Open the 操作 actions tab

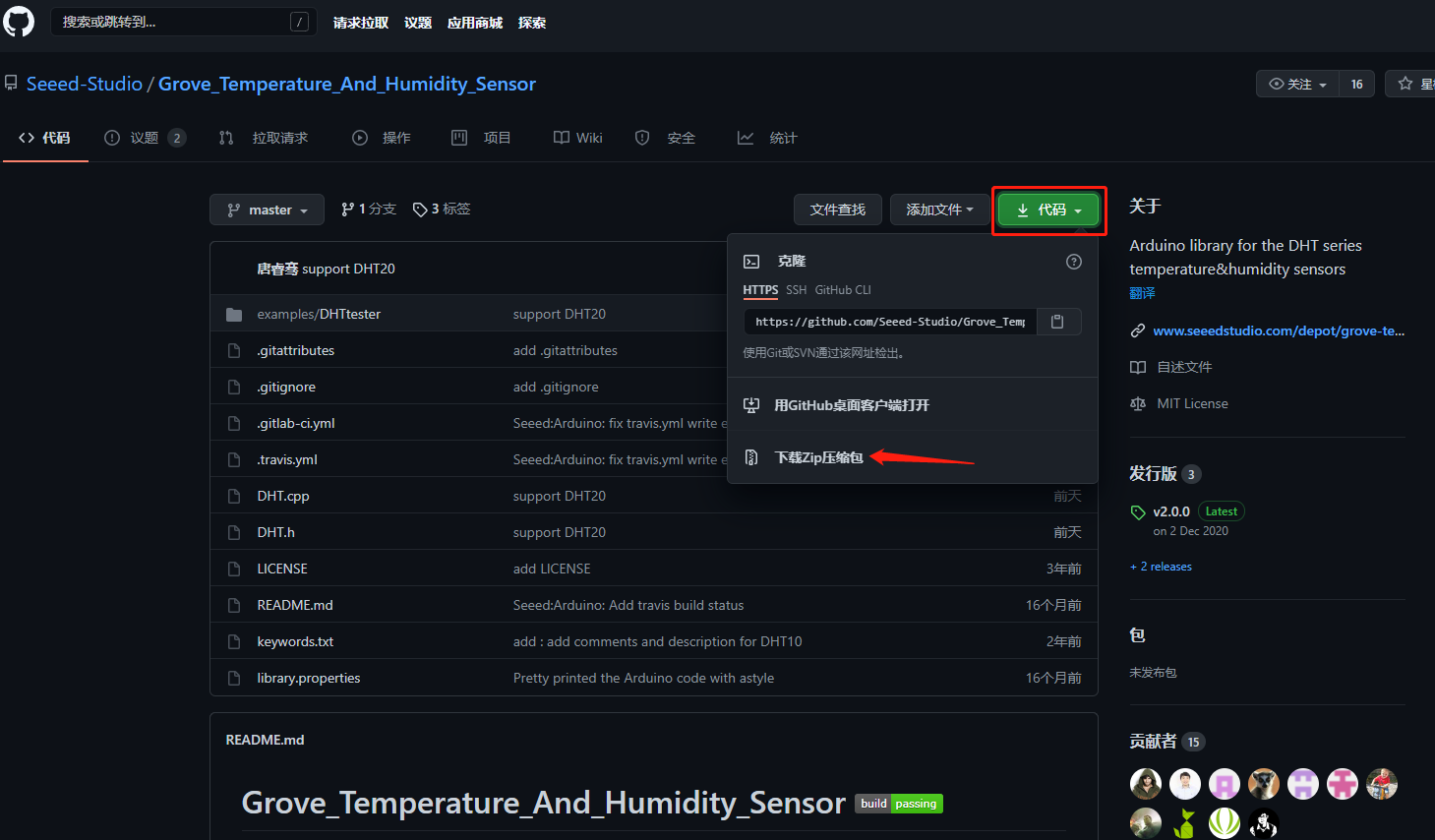point(382,138)
